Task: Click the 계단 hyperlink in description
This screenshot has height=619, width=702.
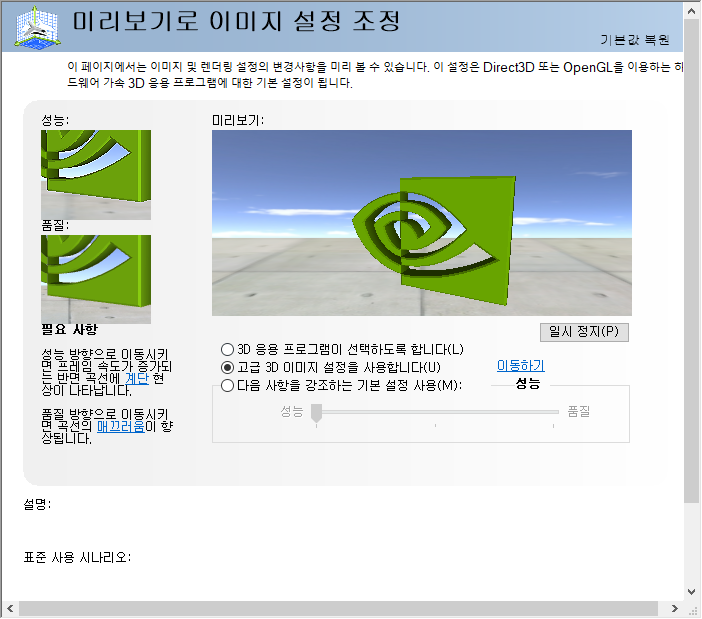Action: [137, 378]
